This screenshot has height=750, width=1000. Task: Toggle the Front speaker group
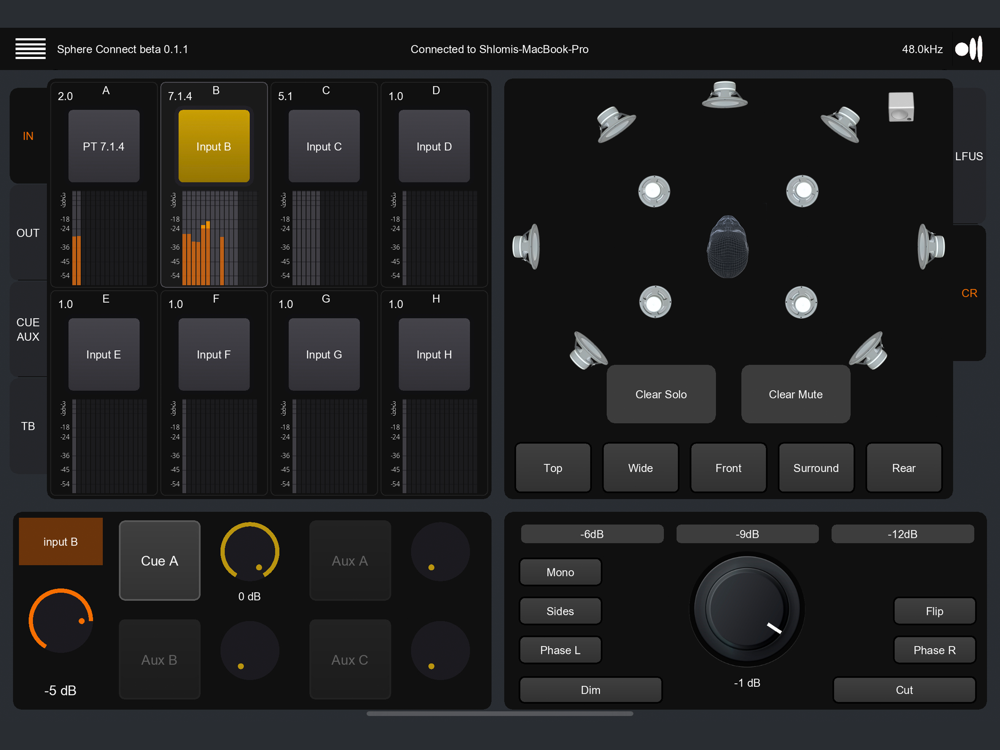(x=728, y=468)
